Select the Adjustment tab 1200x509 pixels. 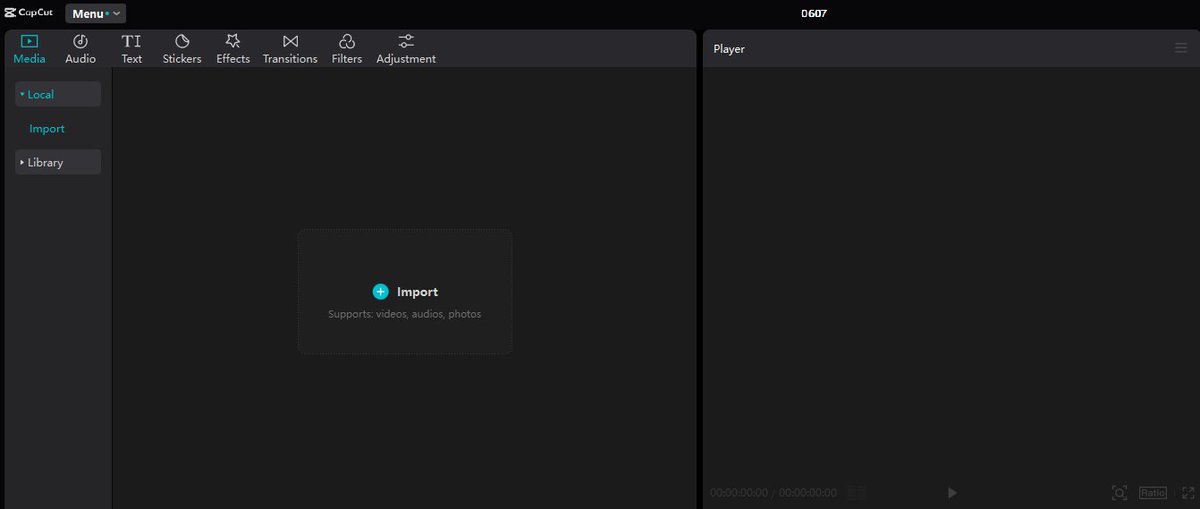[406, 49]
